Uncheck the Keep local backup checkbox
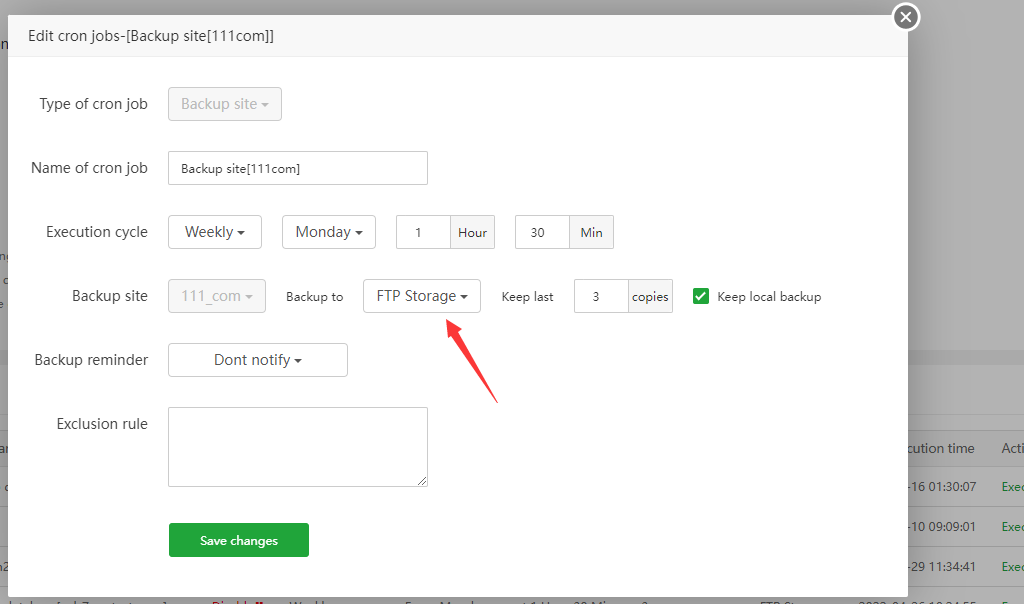The height and width of the screenshot is (604, 1024). coord(701,296)
